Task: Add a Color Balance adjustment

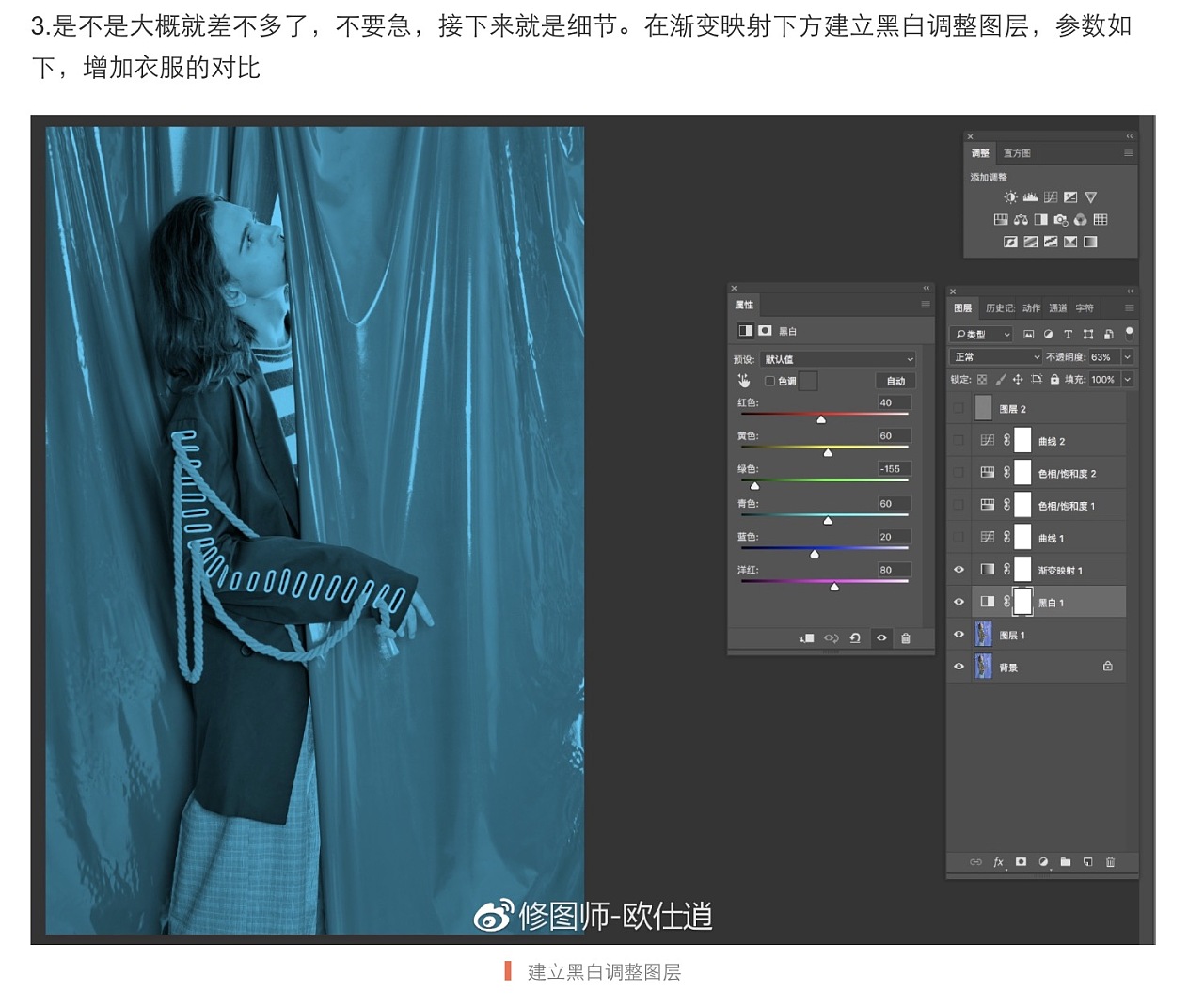Action: (x=1021, y=220)
